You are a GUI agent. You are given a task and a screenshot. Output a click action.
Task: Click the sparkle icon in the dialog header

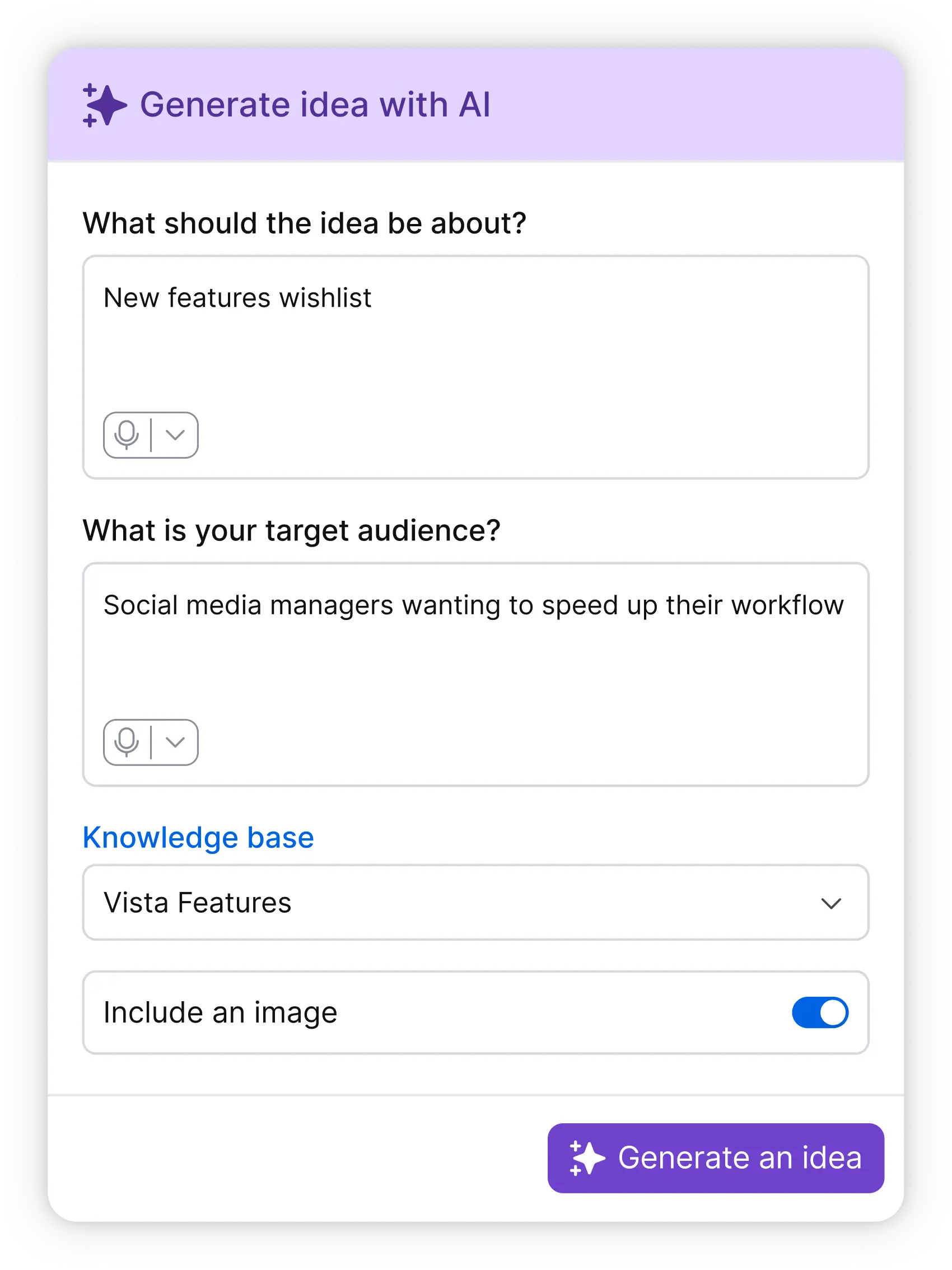coord(104,105)
